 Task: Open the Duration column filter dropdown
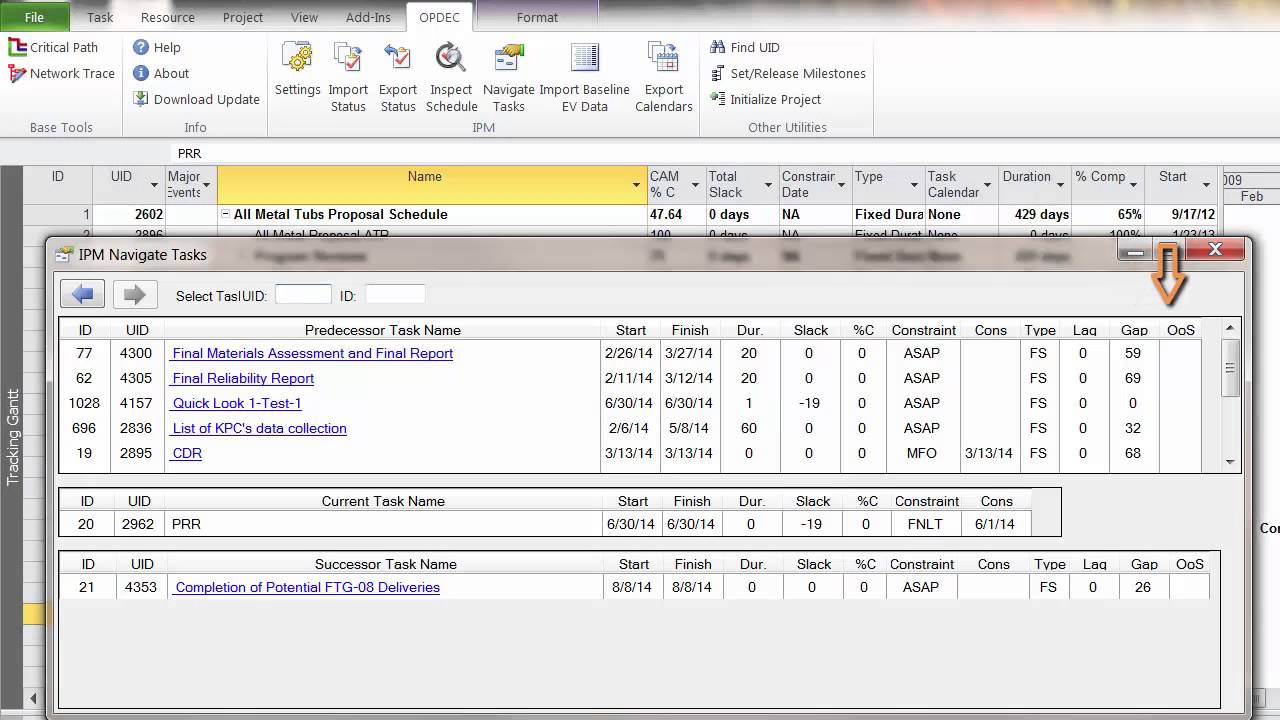[x=1060, y=185]
